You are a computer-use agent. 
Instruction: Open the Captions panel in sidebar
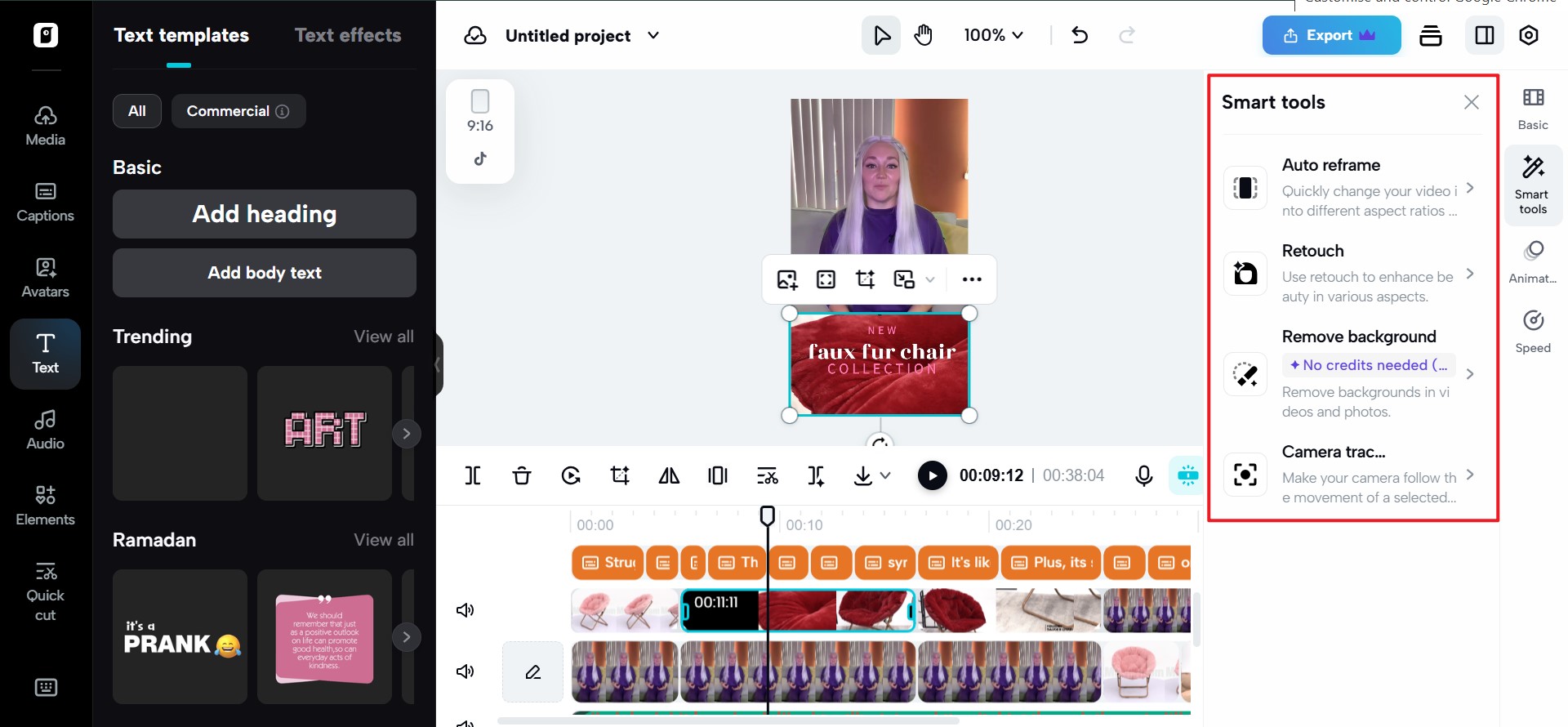[46, 202]
